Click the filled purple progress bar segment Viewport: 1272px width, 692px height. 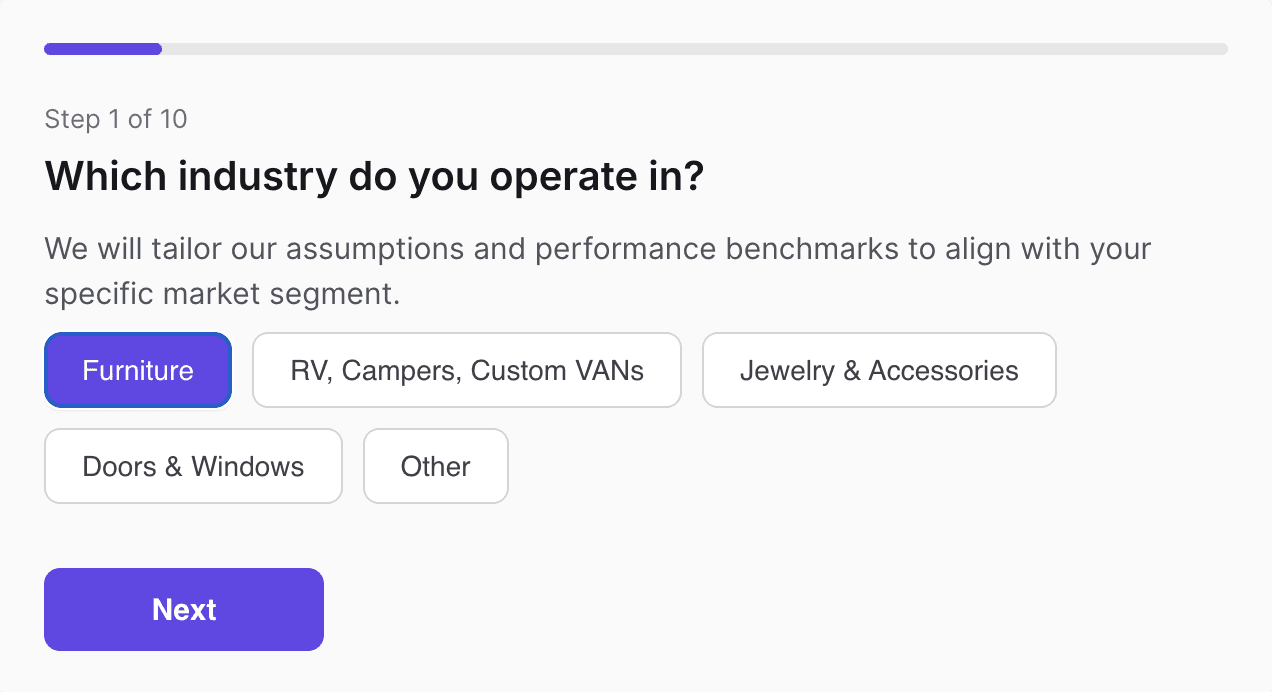[x=103, y=49]
